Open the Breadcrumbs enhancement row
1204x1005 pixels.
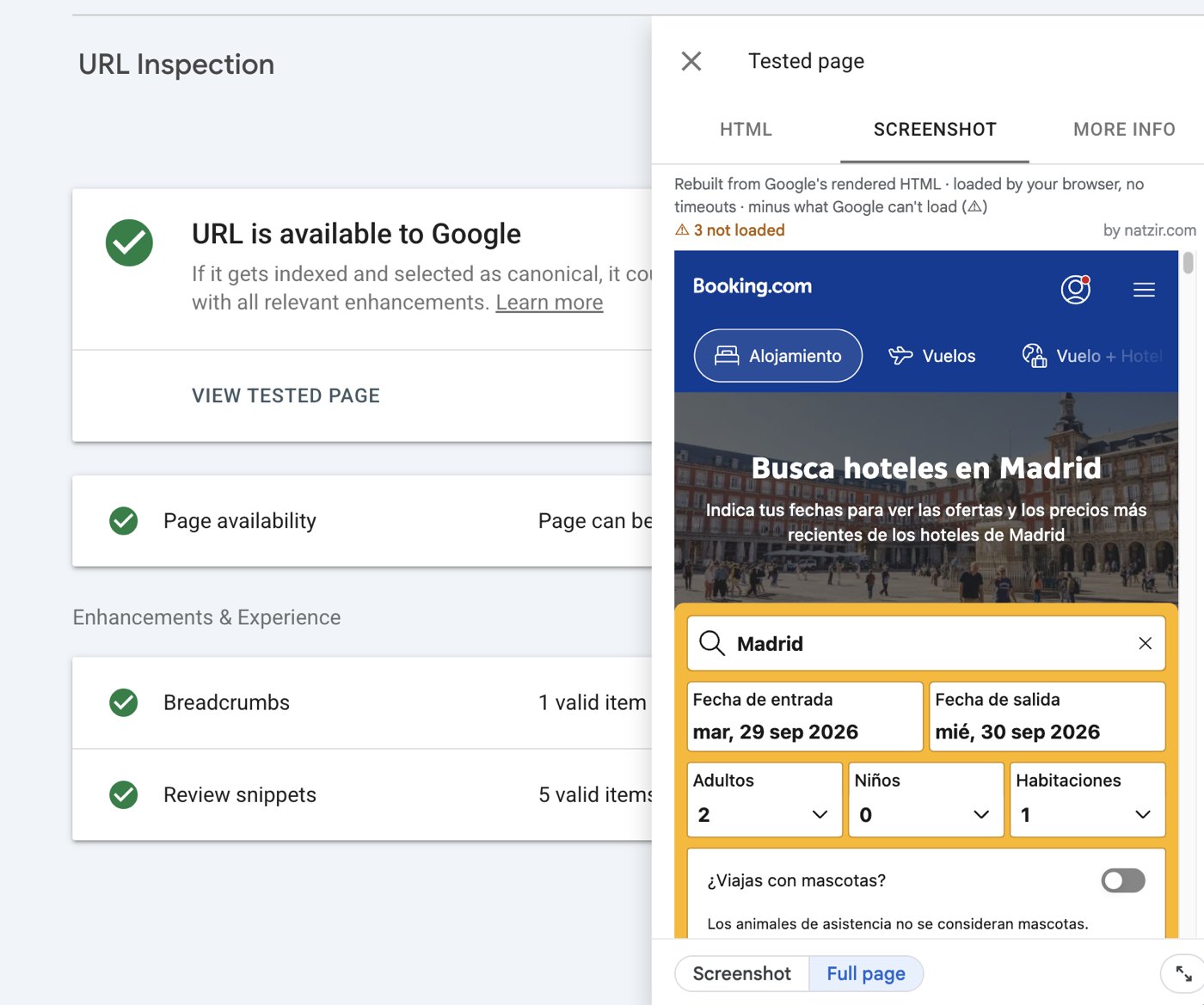click(362, 702)
